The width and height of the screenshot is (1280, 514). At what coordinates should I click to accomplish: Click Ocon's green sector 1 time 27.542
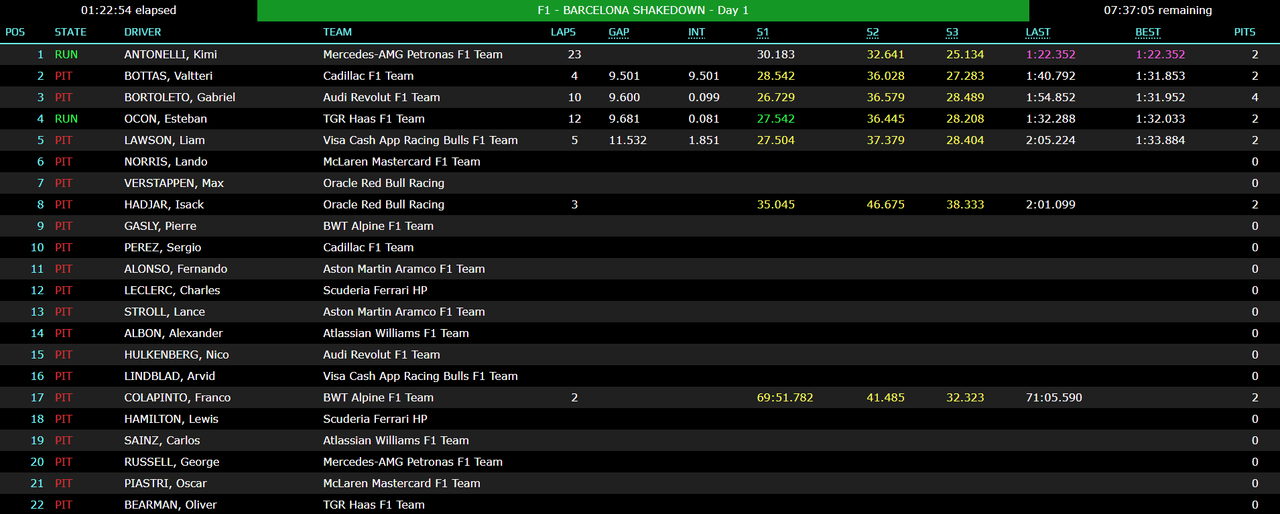pos(776,119)
